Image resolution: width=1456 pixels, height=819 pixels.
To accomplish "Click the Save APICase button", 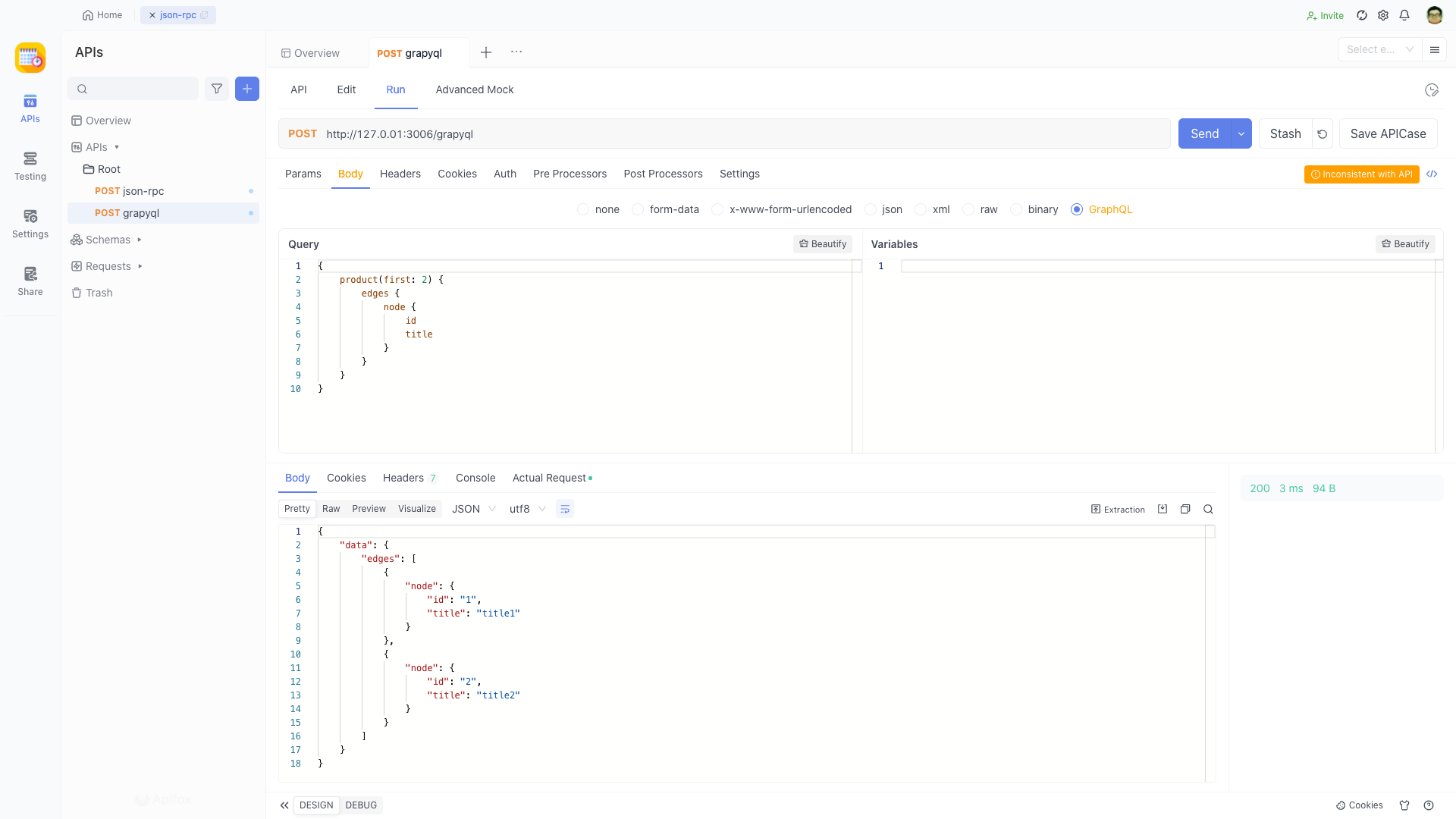I will pyautogui.click(x=1388, y=134).
